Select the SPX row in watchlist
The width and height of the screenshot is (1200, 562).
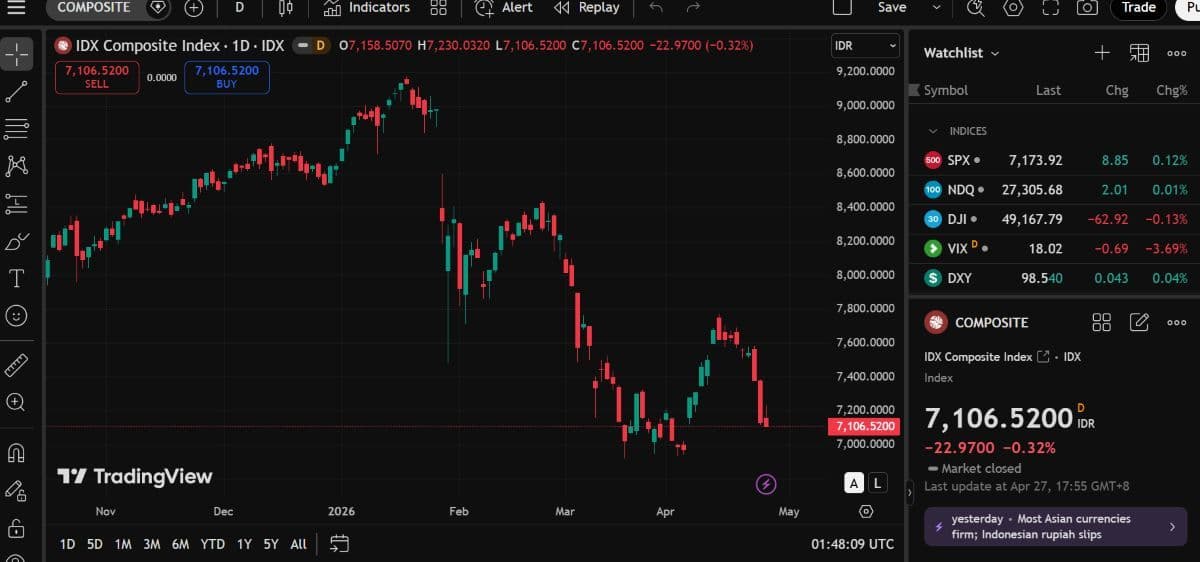click(x=1054, y=160)
